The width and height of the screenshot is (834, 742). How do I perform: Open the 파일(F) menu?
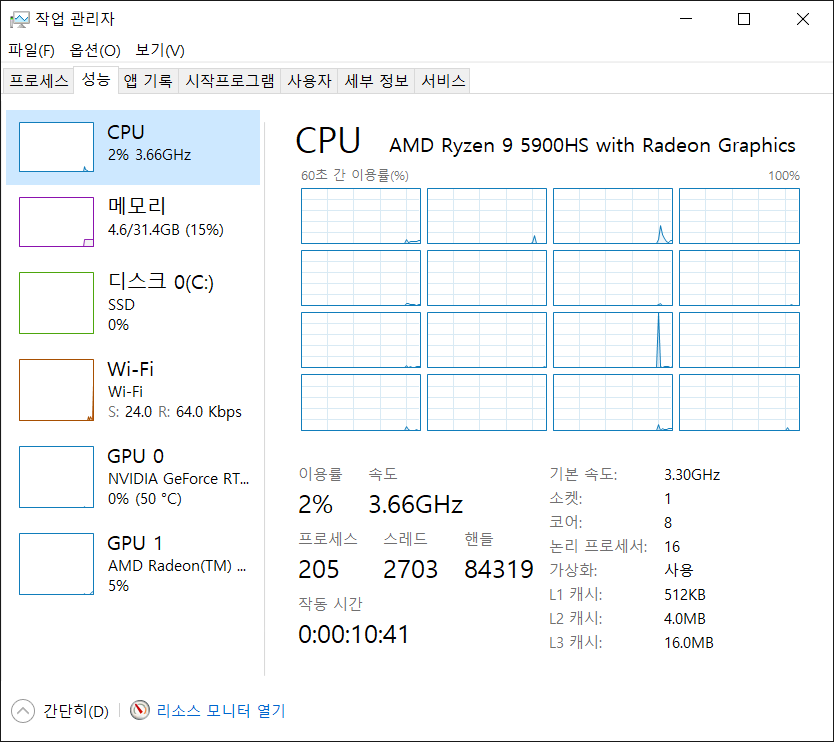click(31, 50)
